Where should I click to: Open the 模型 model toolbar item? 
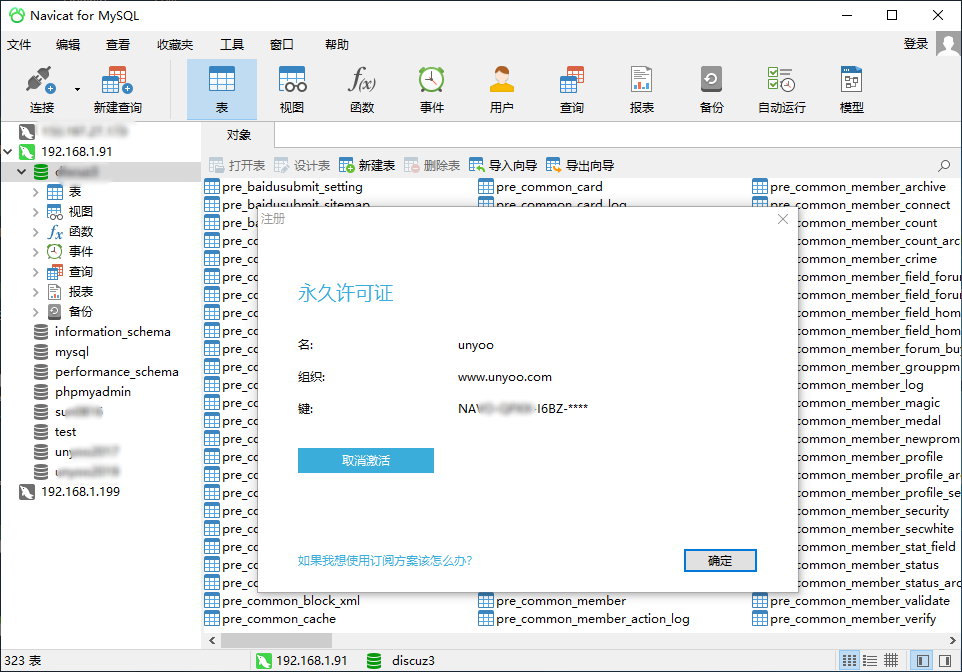pos(852,90)
